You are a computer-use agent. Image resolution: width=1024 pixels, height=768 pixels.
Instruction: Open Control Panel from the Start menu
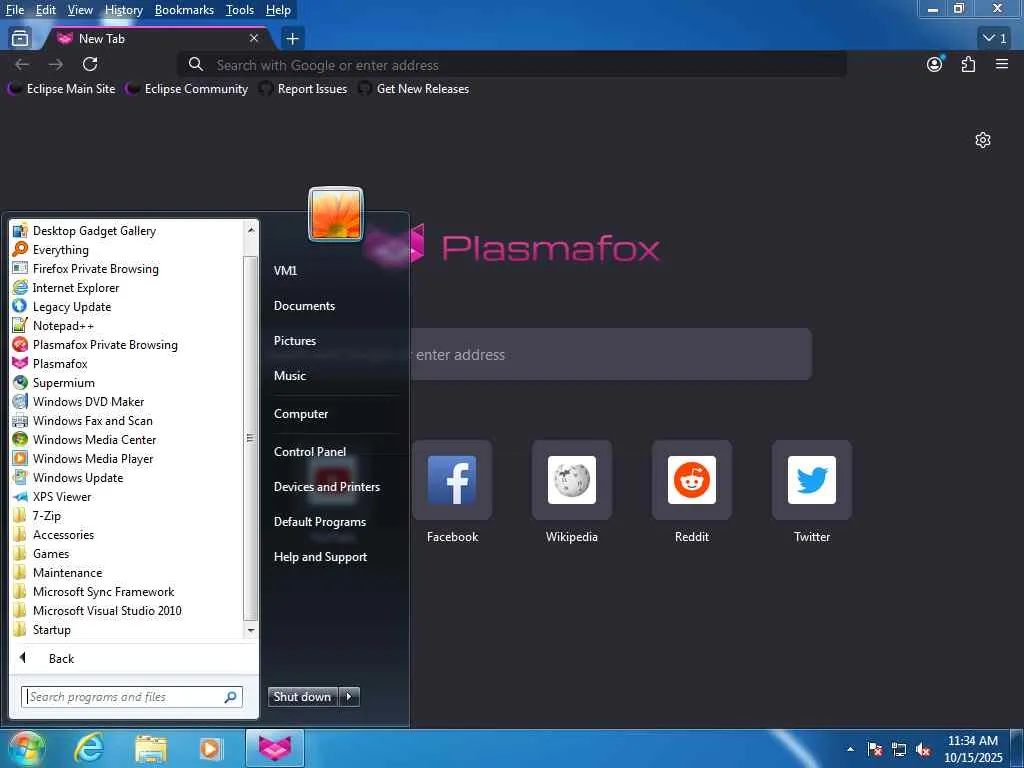coord(310,451)
